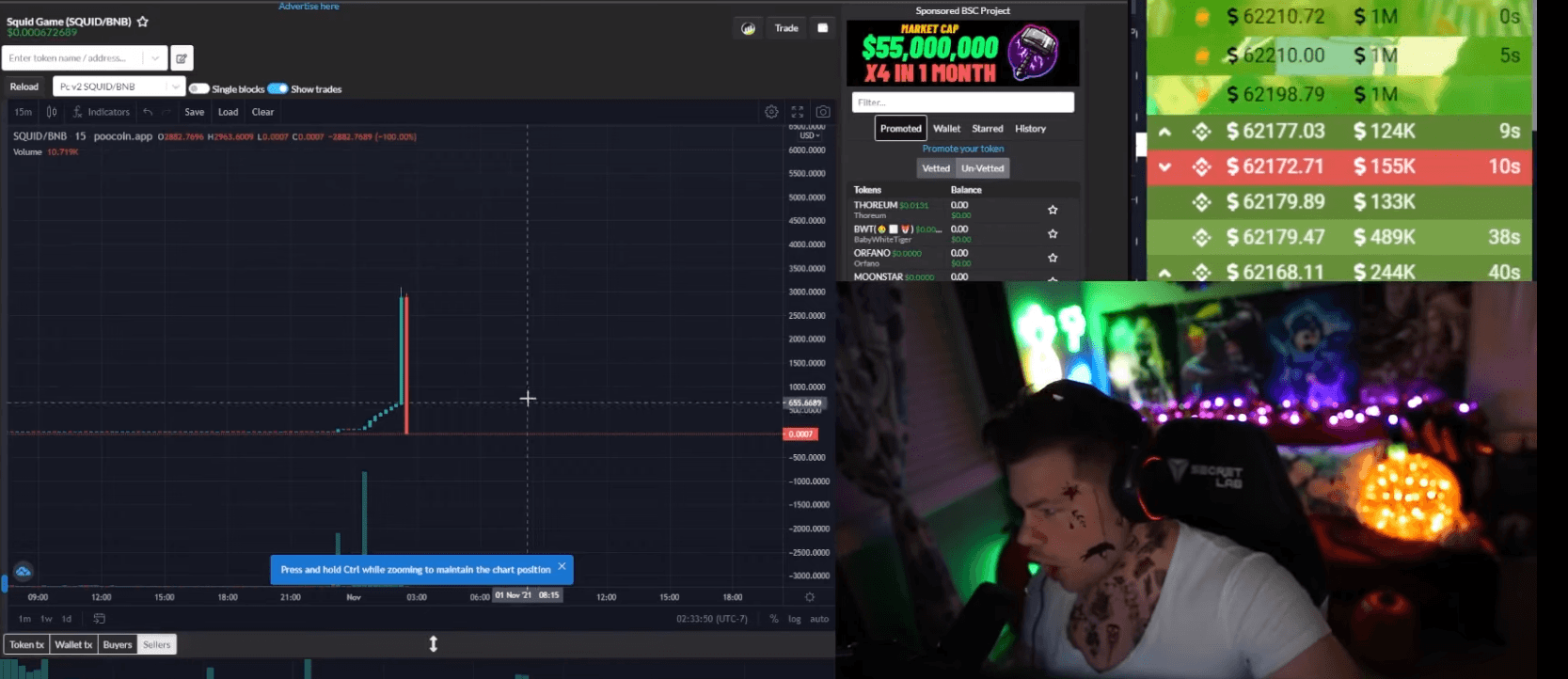Open the edit token icon beside search
1568x679 pixels.
tap(182, 58)
